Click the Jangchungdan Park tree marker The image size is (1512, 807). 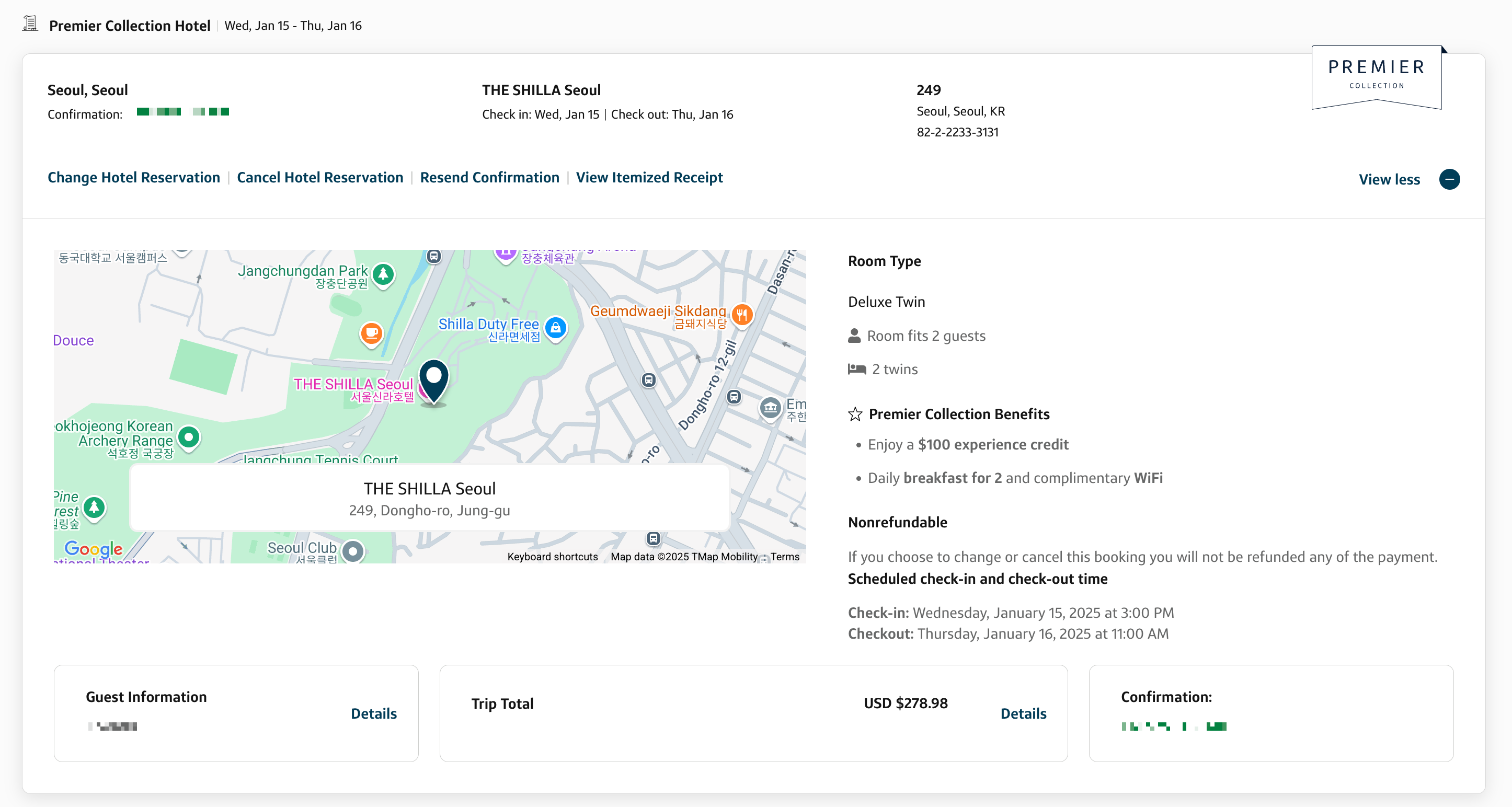point(383,273)
